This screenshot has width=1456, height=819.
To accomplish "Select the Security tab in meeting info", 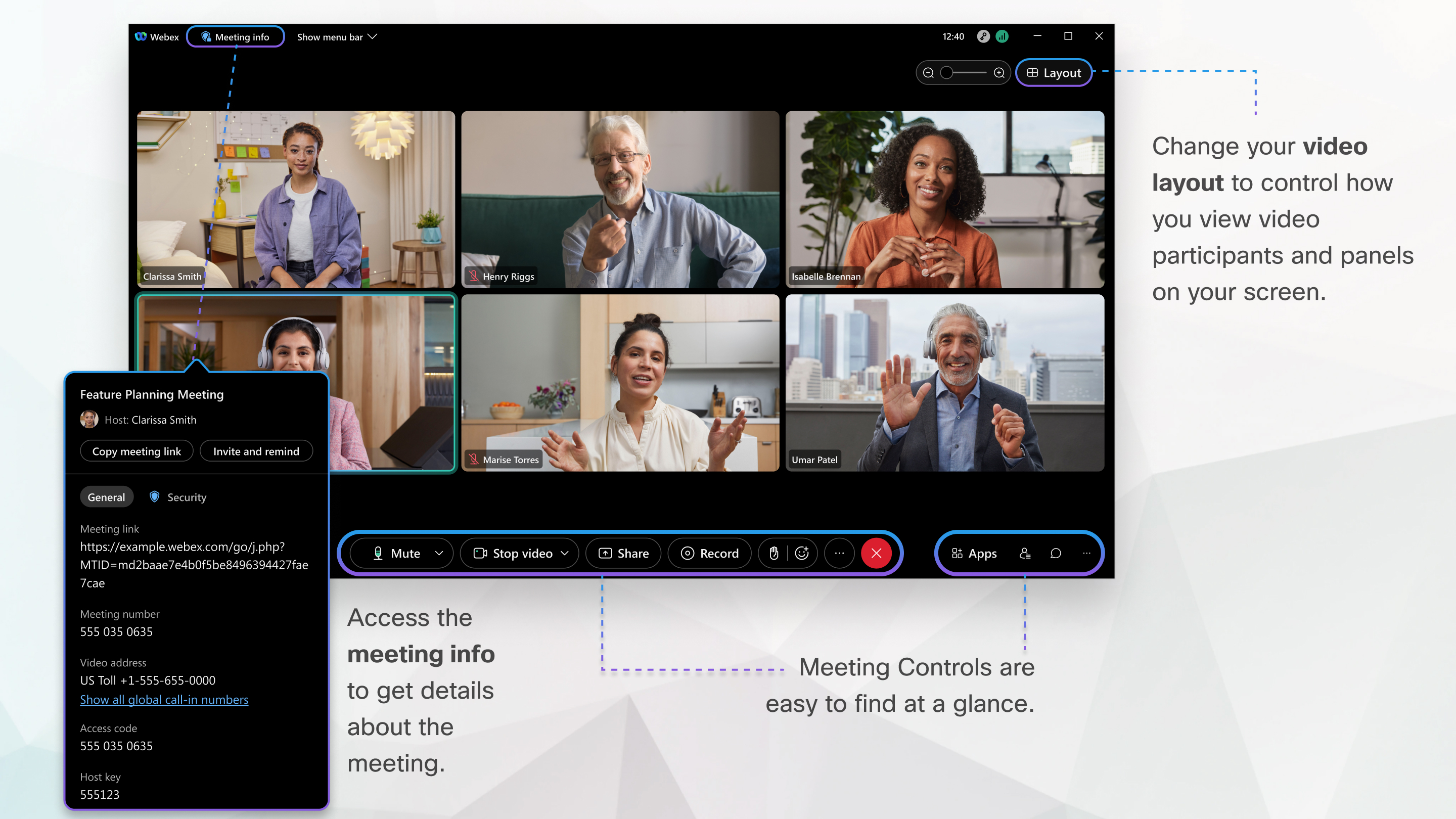I will tap(184, 497).
